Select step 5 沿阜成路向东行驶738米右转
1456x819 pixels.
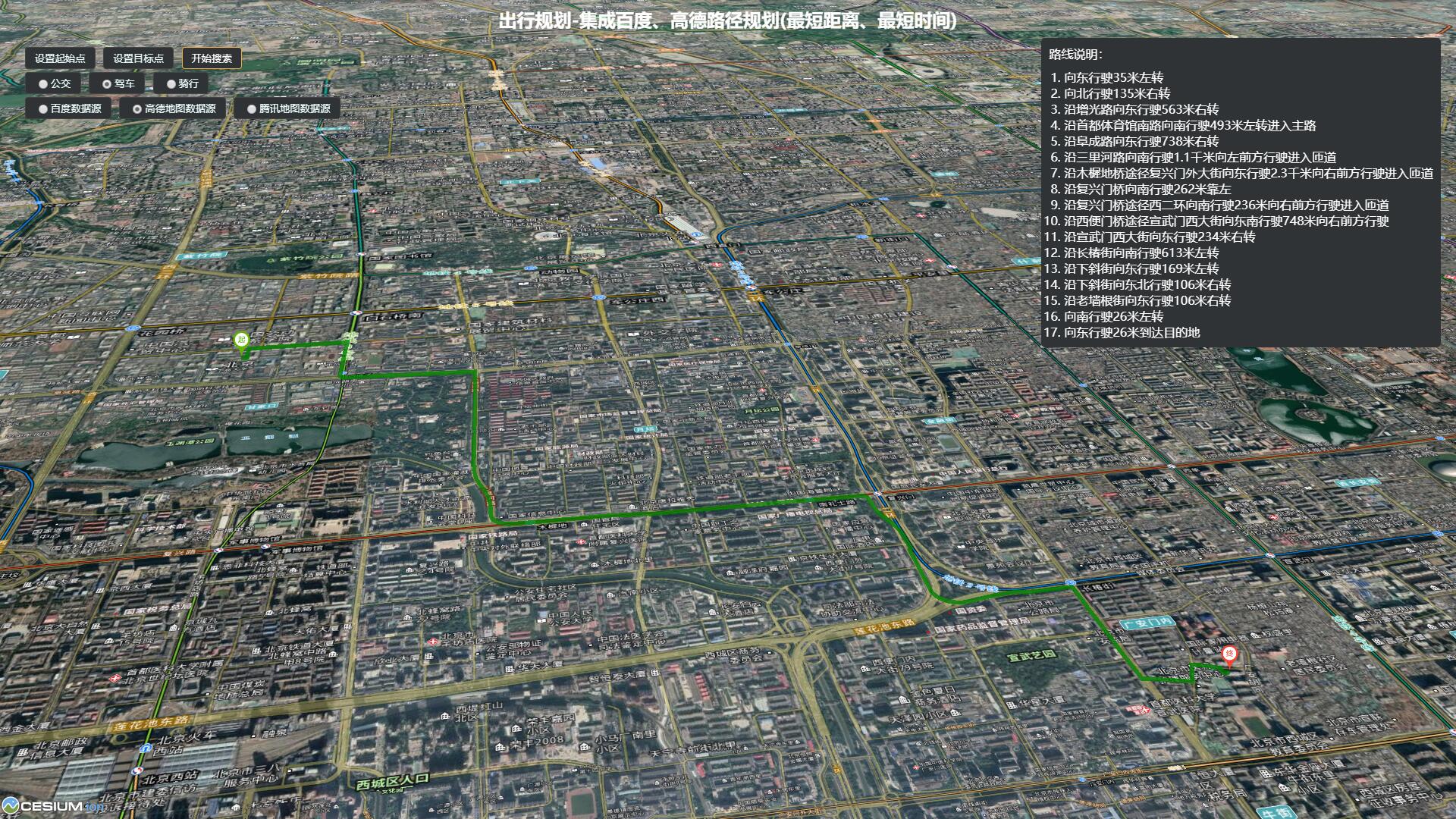point(1141,141)
